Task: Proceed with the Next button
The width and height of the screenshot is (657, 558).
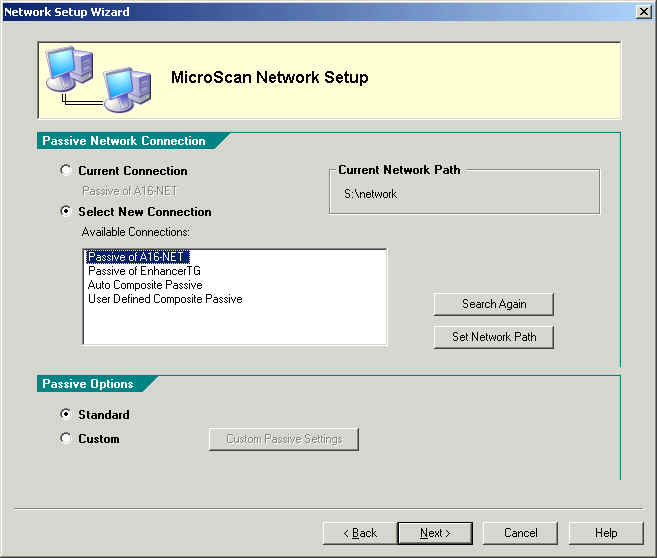Action: pos(435,533)
